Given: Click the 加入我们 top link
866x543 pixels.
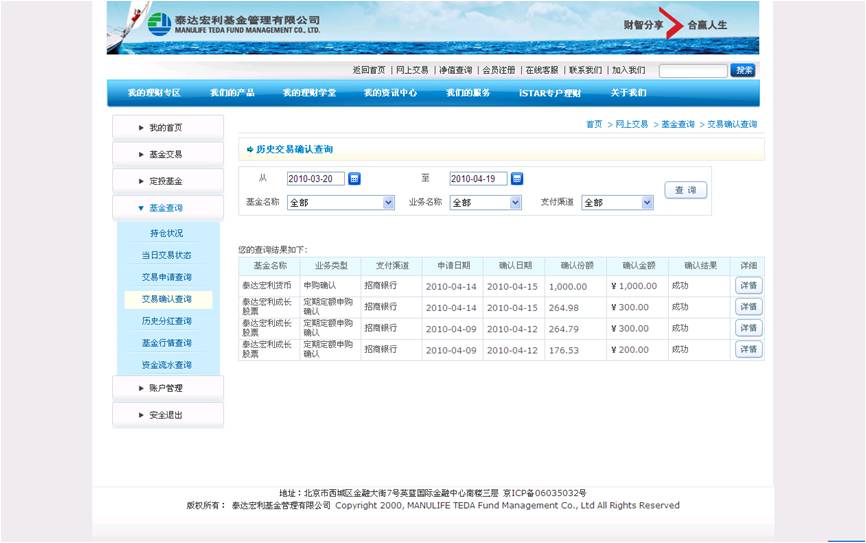Looking at the screenshot, I should coord(629,70).
